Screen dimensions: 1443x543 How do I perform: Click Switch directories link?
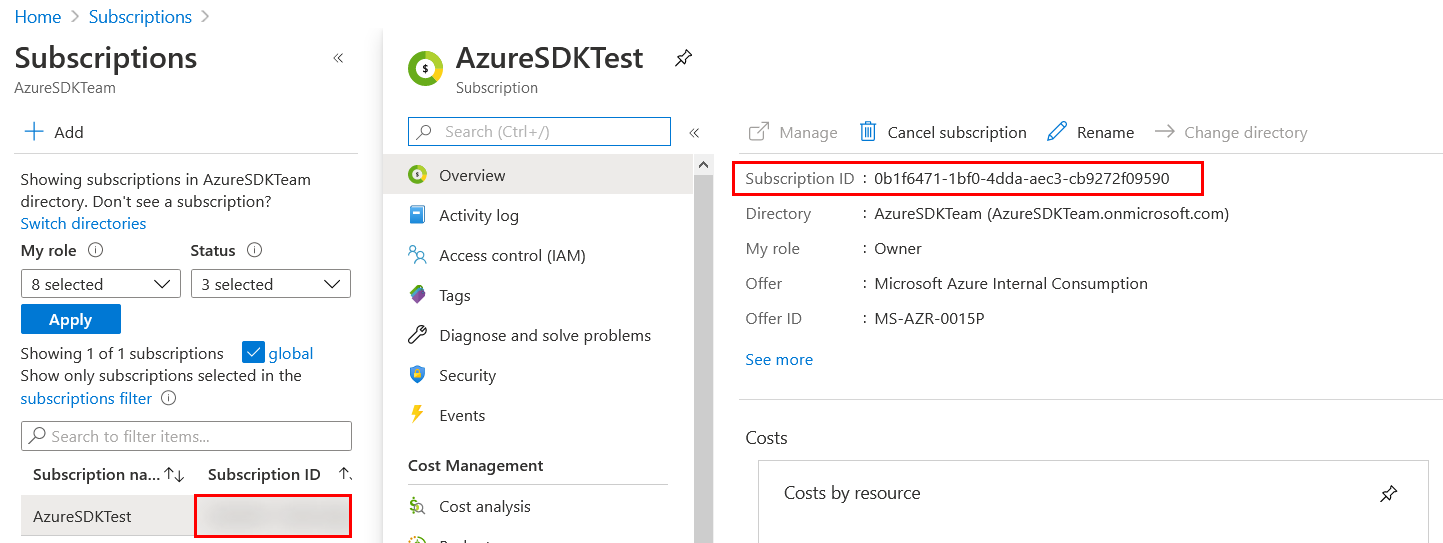click(83, 223)
